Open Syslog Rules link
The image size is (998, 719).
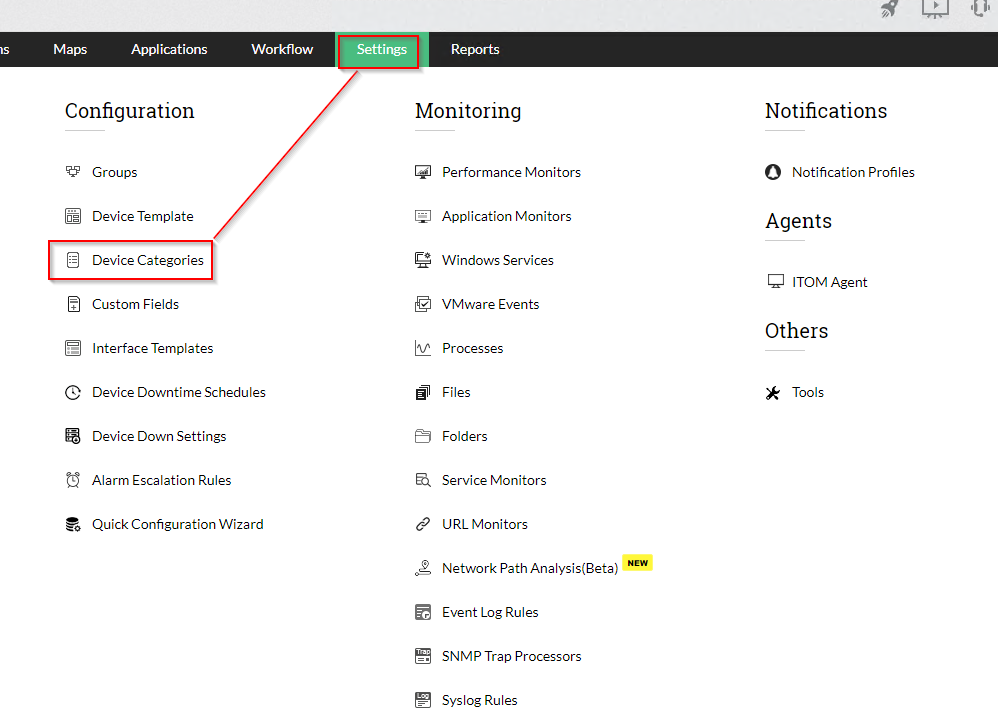pos(479,700)
